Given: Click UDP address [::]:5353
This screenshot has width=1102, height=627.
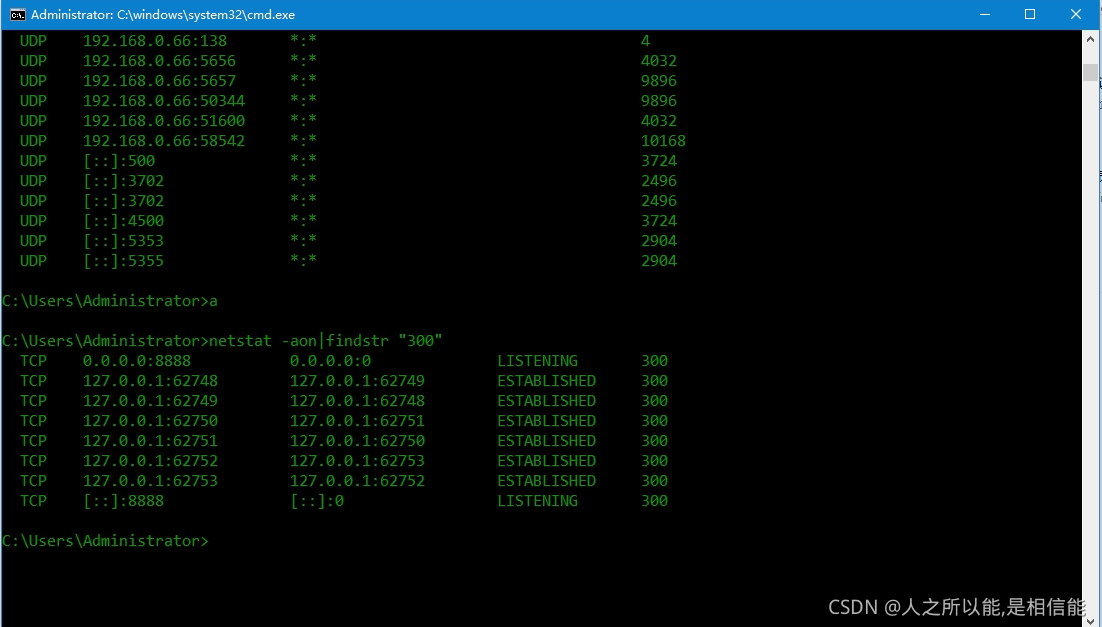Looking at the screenshot, I should 124,241.
